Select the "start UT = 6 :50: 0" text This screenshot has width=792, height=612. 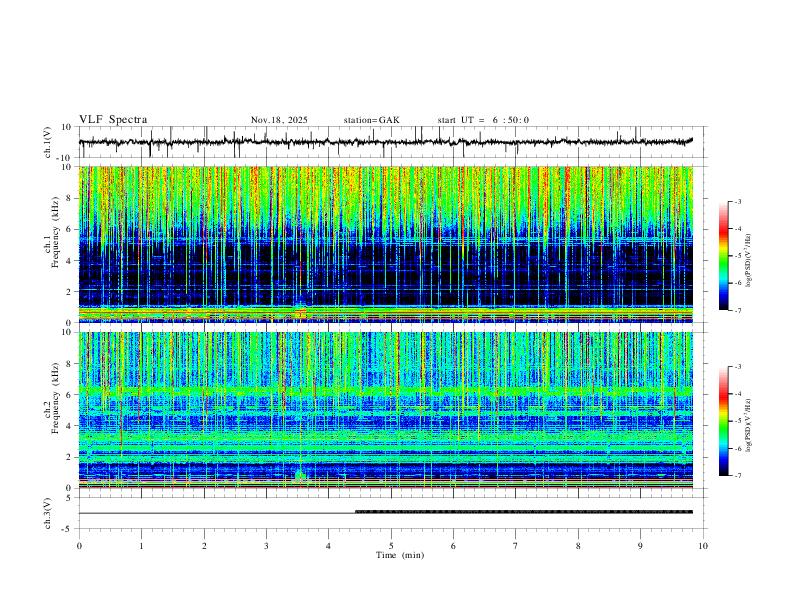(x=483, y=120)
